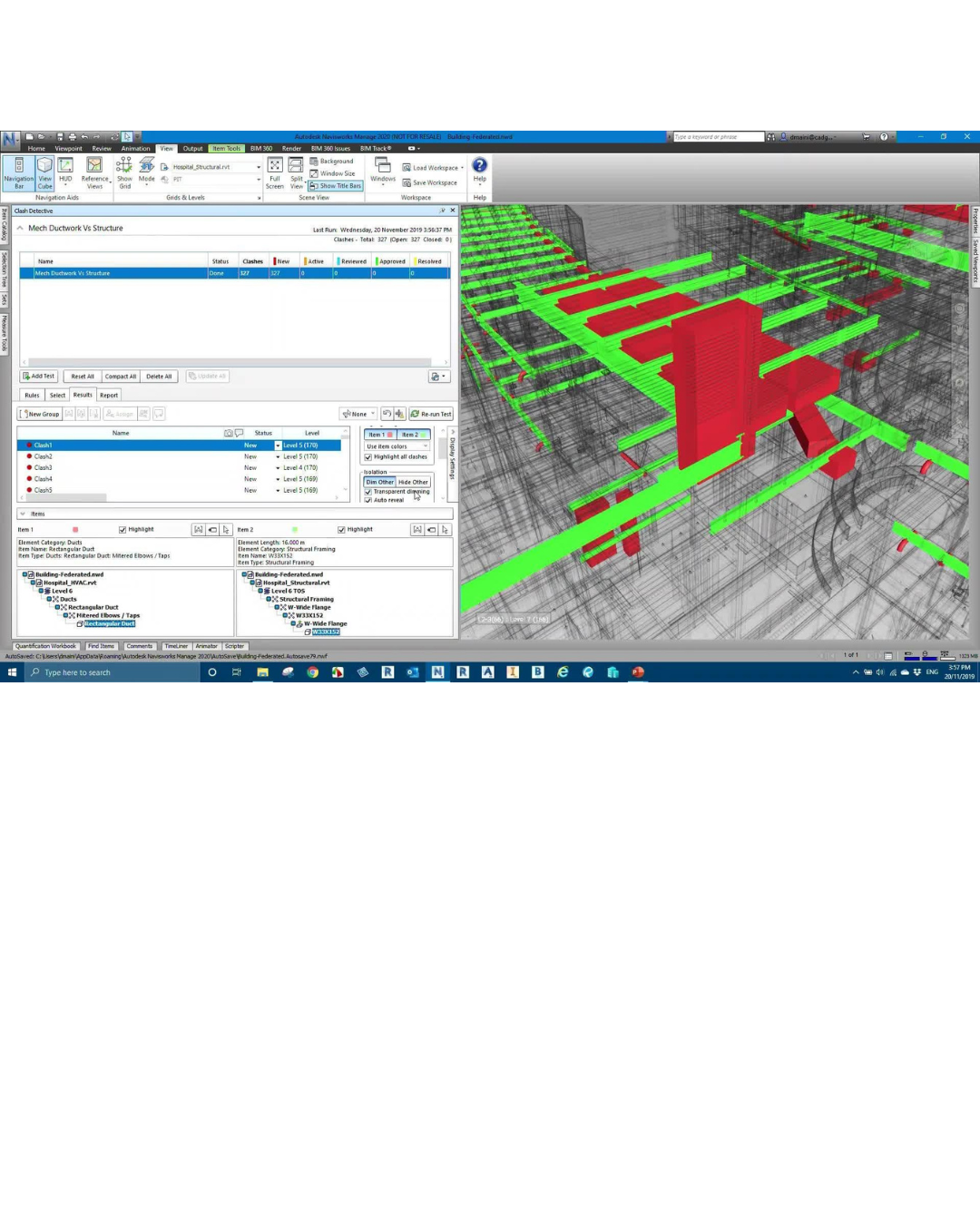The width and height of the screenshot is (980, 1225).
Task: Open the TimeLiner bottom tab
Action: (x=176, y=646)
